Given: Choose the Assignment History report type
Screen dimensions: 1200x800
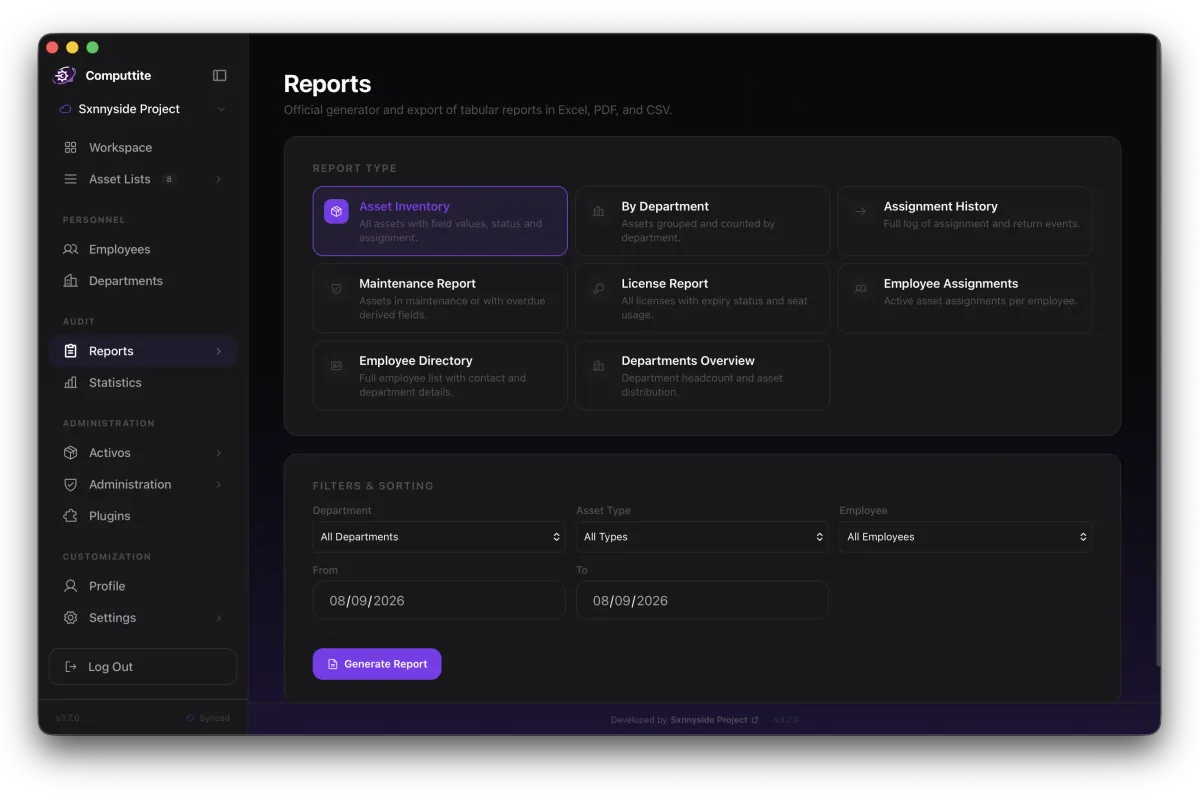Looking at the screenshot, I should tap(964, 221).
